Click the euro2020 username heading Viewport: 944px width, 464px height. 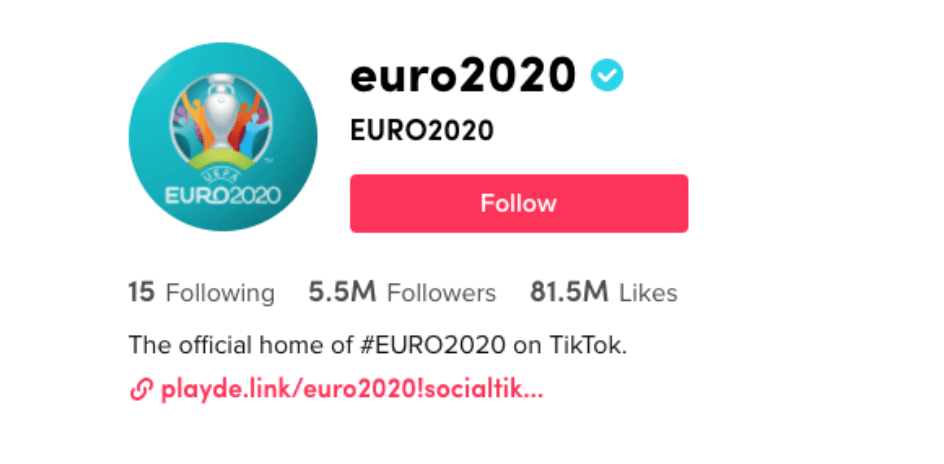click(463, 74)
